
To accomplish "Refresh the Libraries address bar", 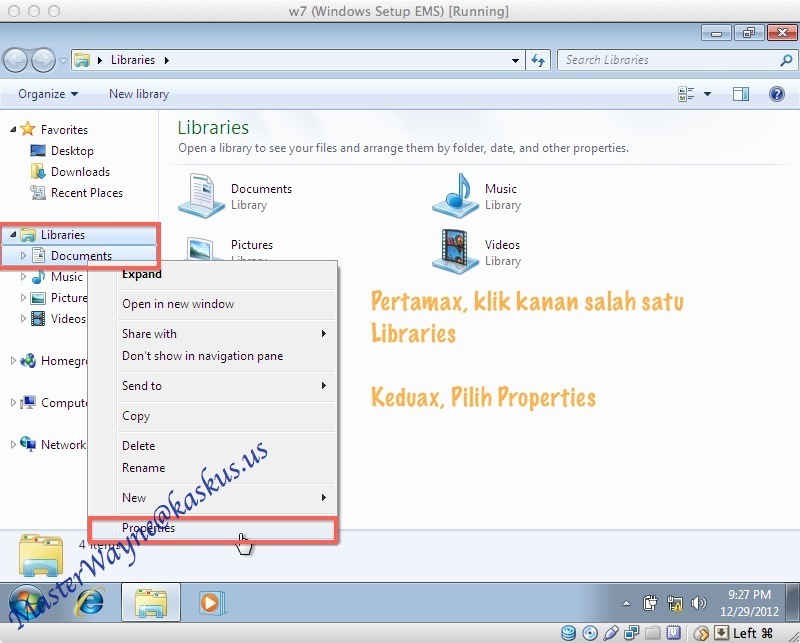I will point(538,60).
